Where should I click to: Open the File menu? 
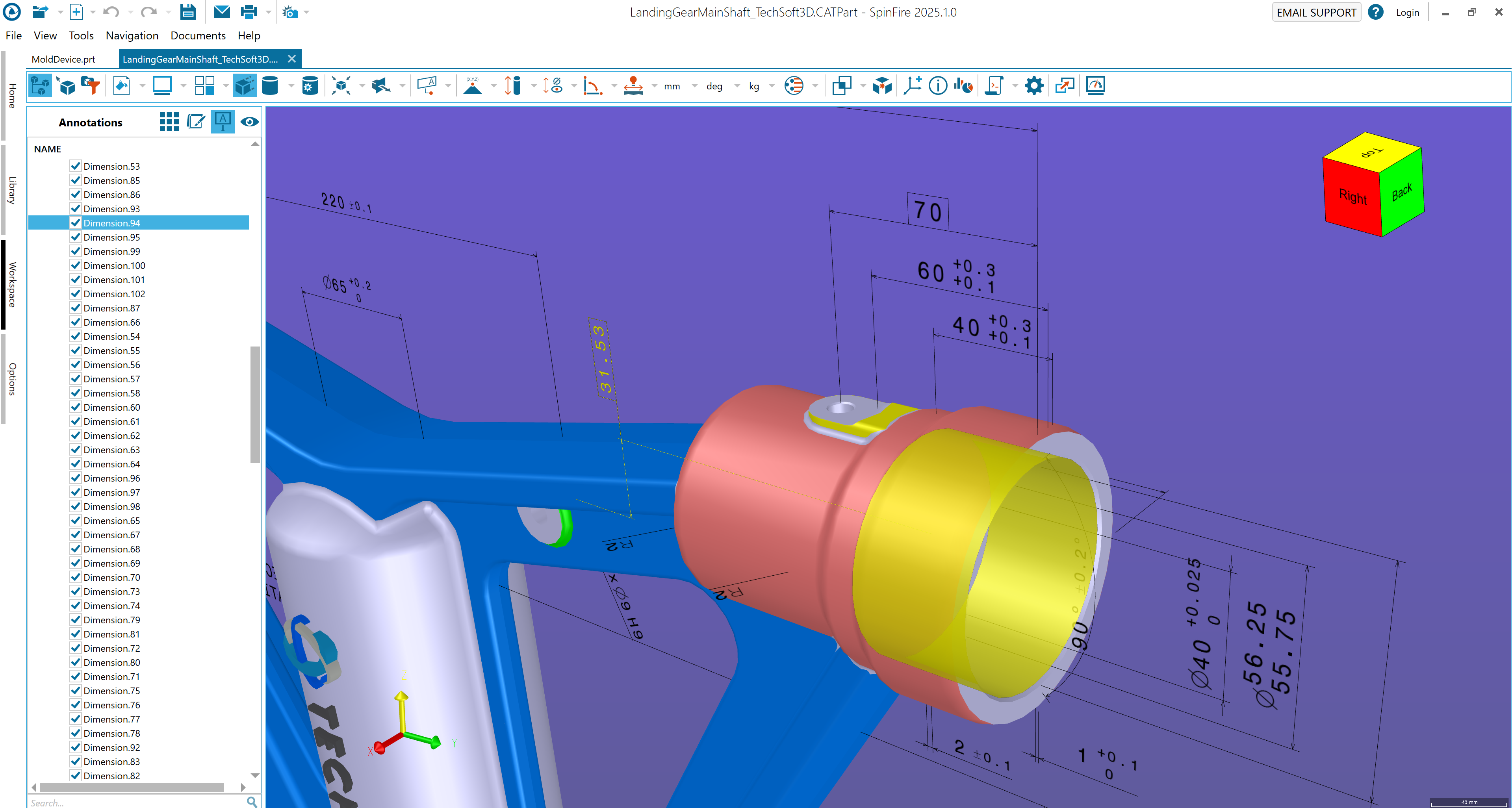(13, 36)
